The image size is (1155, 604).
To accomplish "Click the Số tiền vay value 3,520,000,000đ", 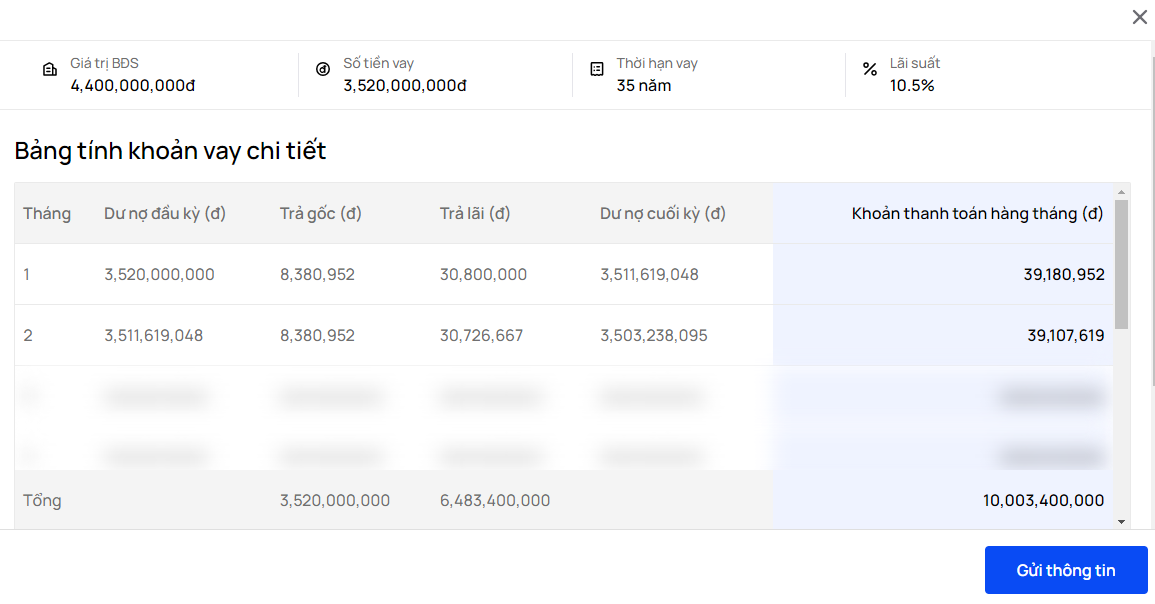I will 404,85.
